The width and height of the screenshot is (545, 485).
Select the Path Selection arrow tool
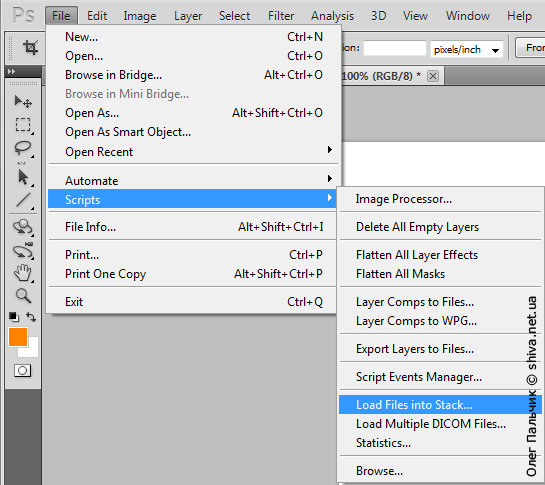(x=23, y=177)
